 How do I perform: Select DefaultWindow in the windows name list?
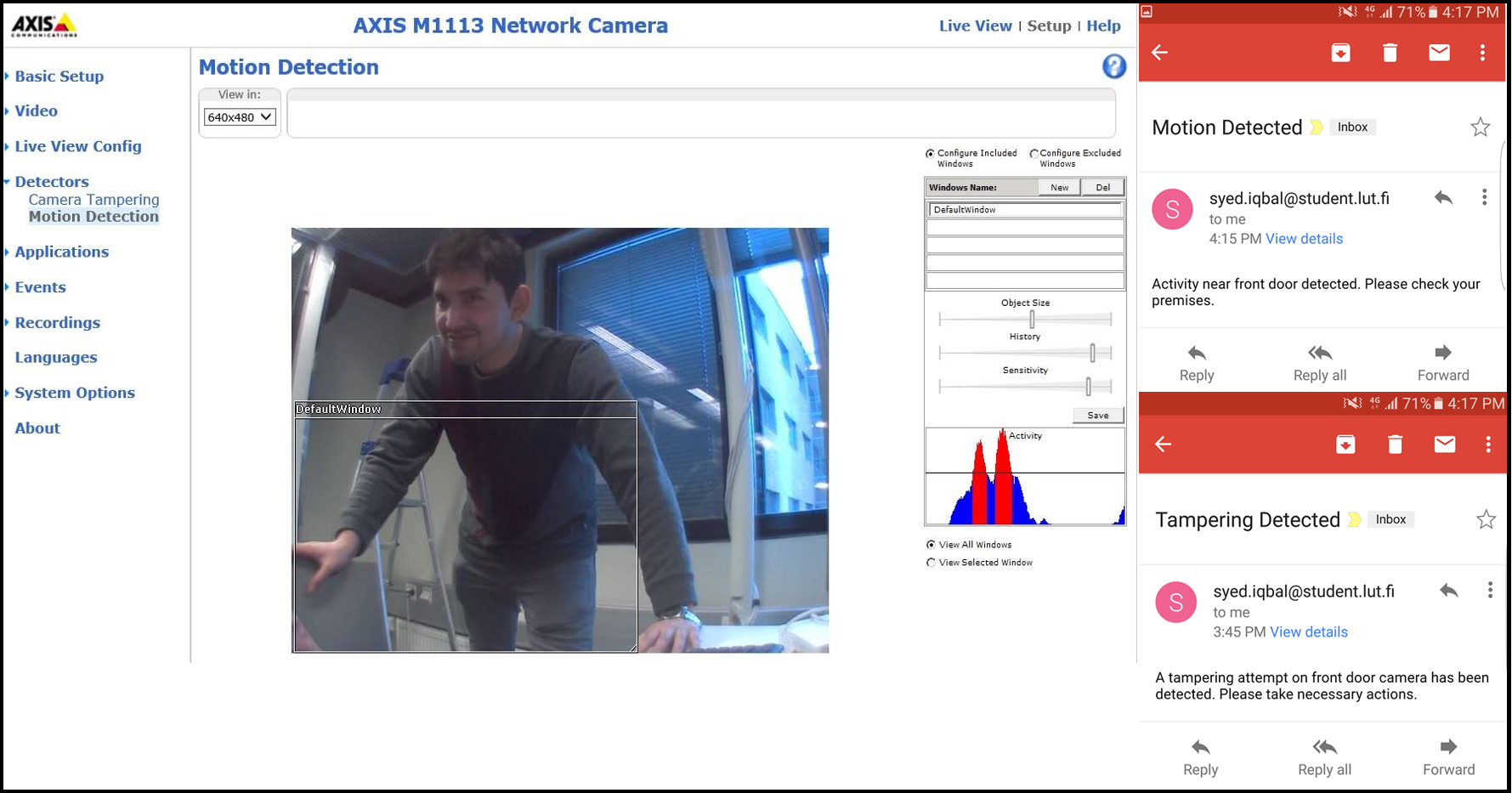1025,209
